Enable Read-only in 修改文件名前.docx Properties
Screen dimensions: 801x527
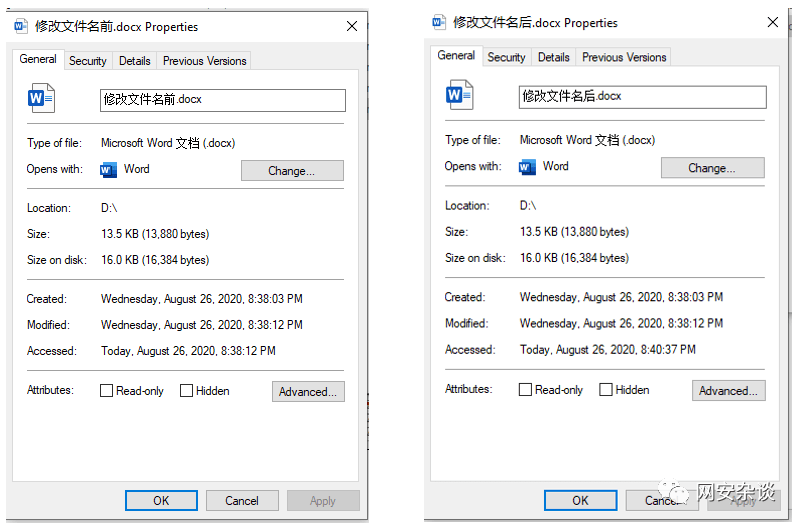click(106, 391)
